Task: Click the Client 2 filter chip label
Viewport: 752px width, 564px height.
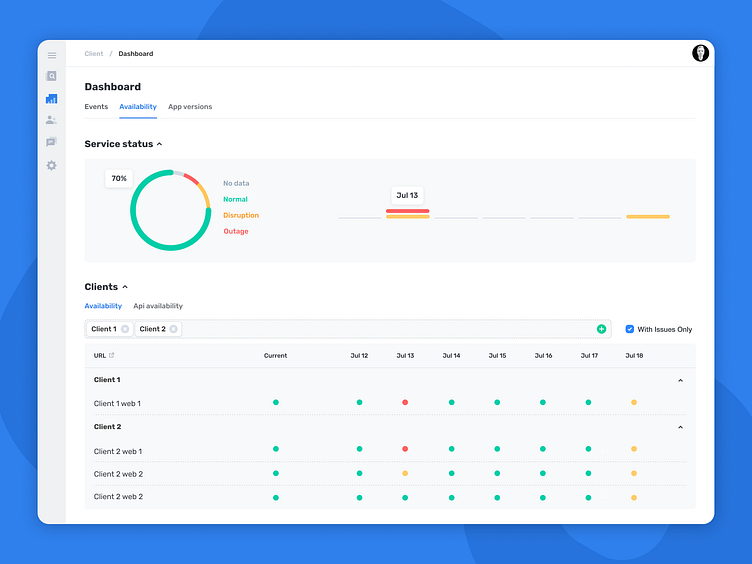Action: 153,329
